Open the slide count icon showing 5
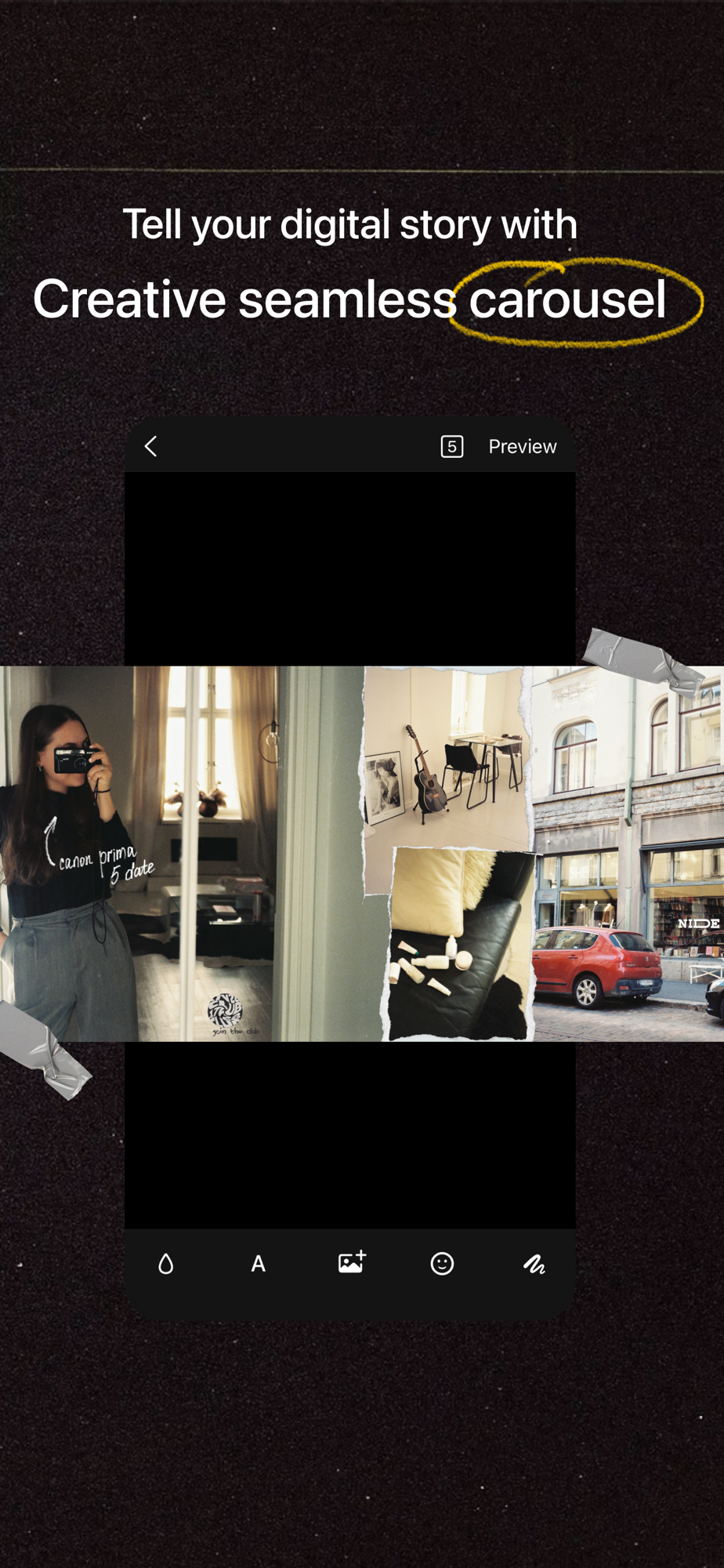724x1568 pixels. [x=452, y=446]
